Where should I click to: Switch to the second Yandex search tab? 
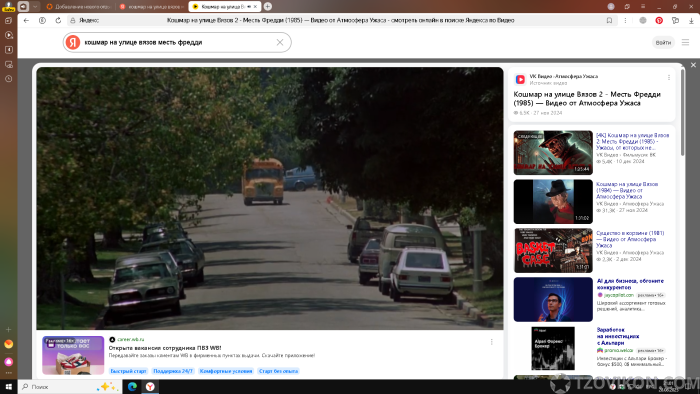(x=152, y=7)
